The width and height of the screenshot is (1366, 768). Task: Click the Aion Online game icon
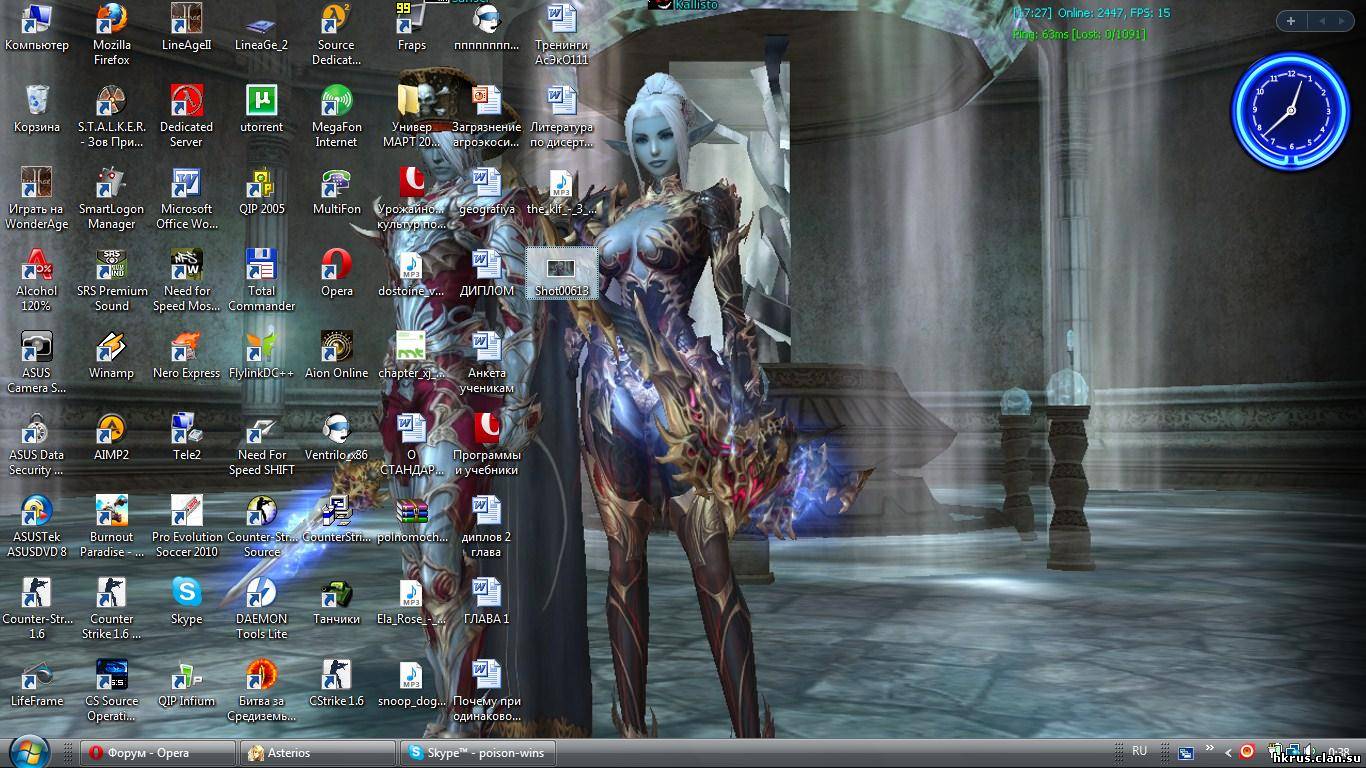click(336, 348)
